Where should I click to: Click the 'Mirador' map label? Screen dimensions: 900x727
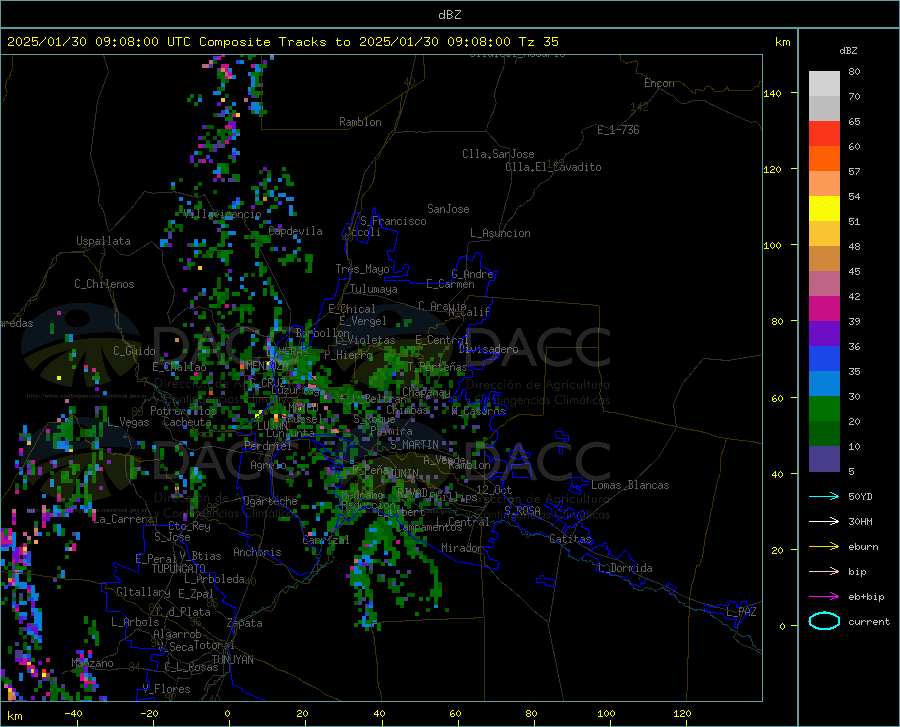click(461, 548)
